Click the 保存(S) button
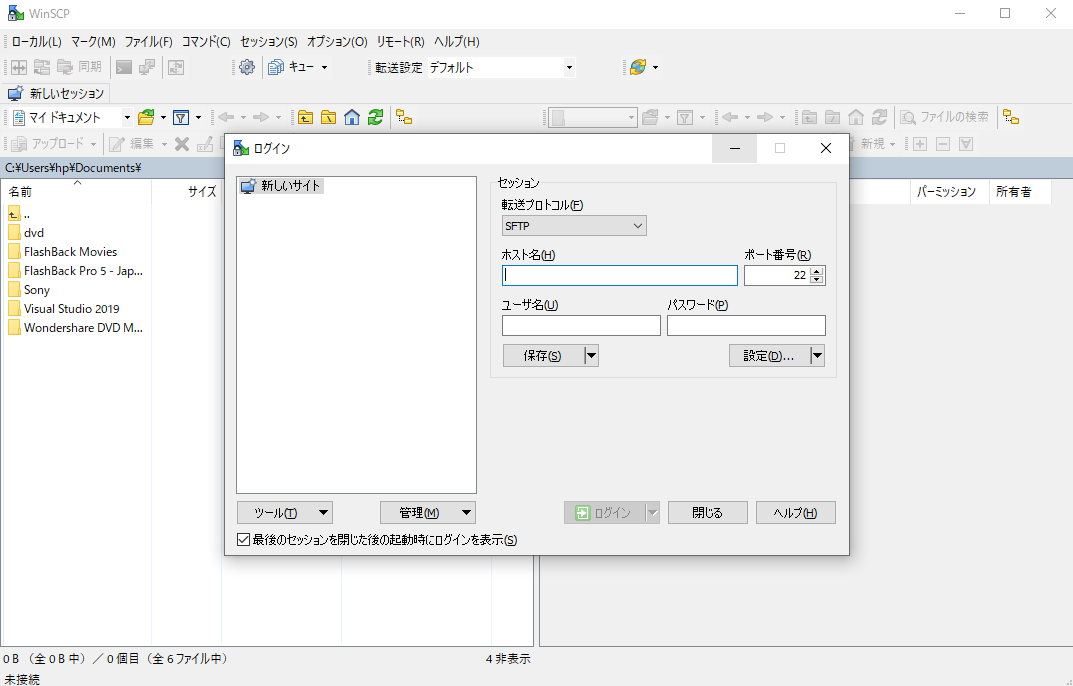This screenshot has height=686, width=1073. pos(544,355)
